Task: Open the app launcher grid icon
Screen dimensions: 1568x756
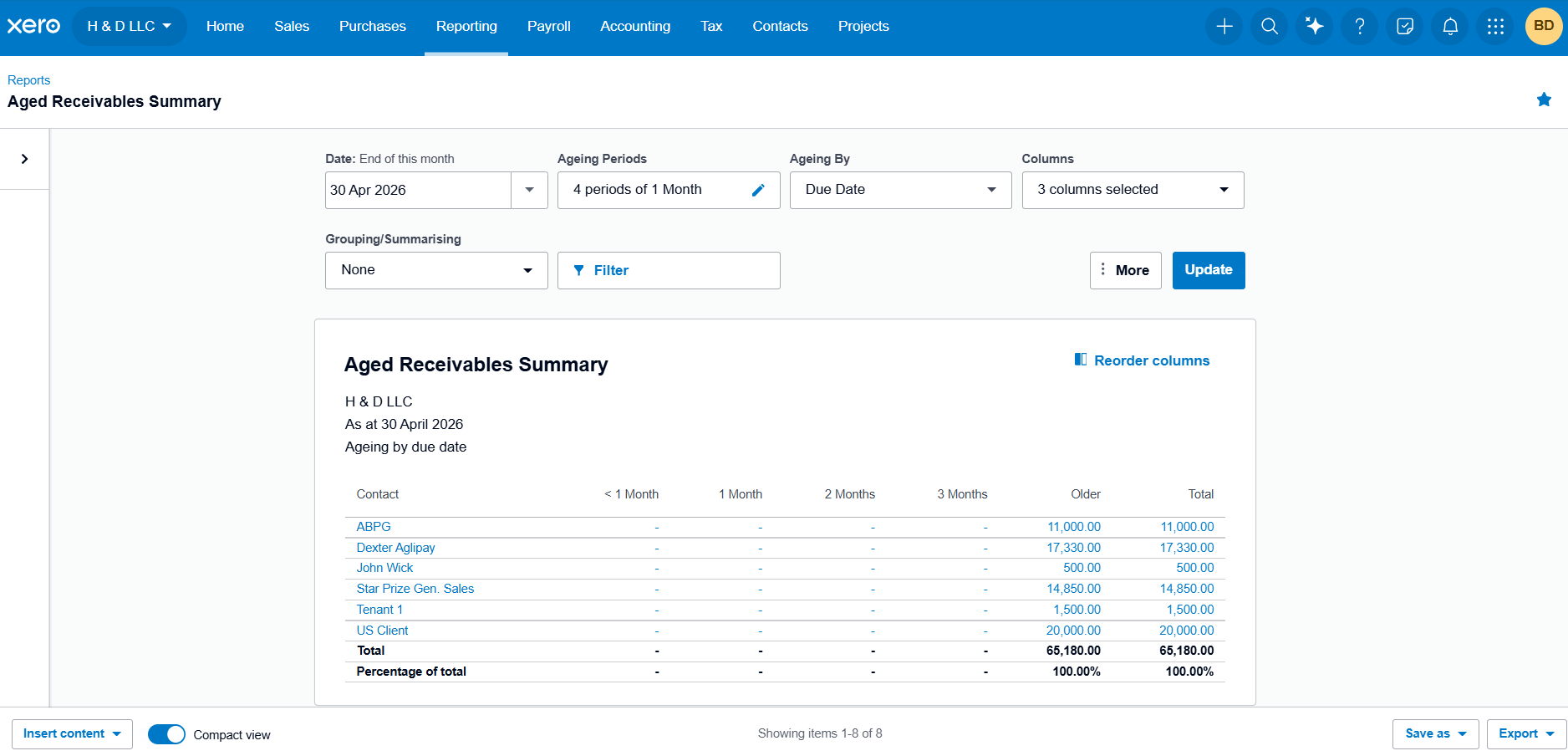Action: pos(1495,27)
